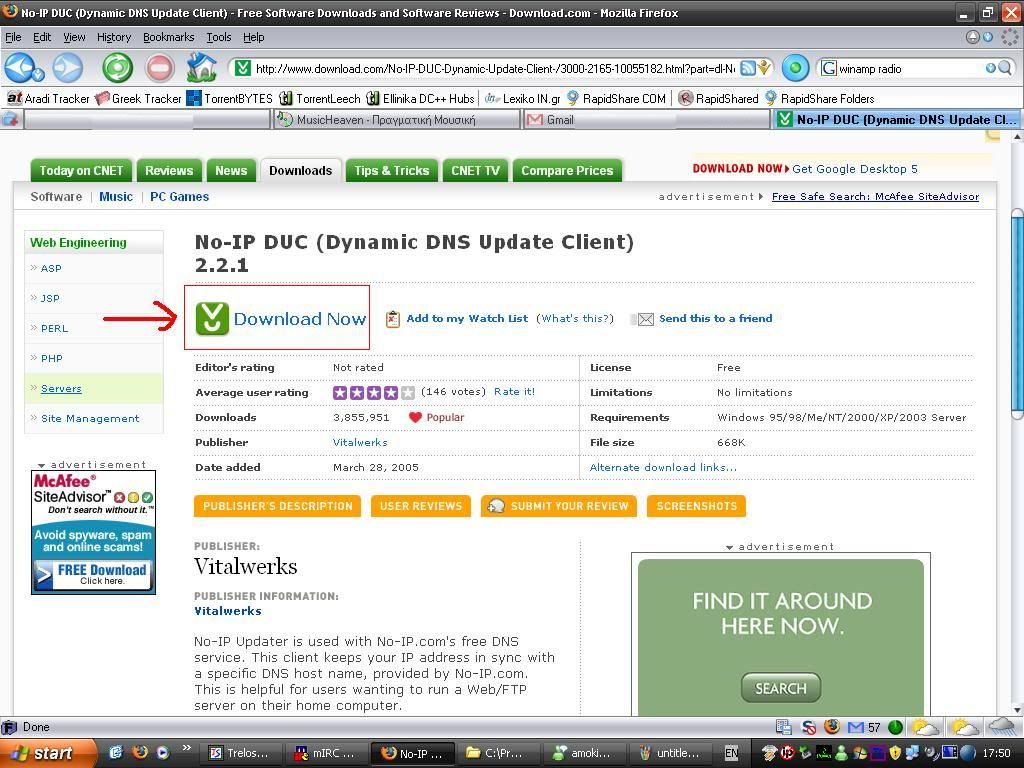
Task: Click the Stop loading icon
Action: tap(159, 68)
